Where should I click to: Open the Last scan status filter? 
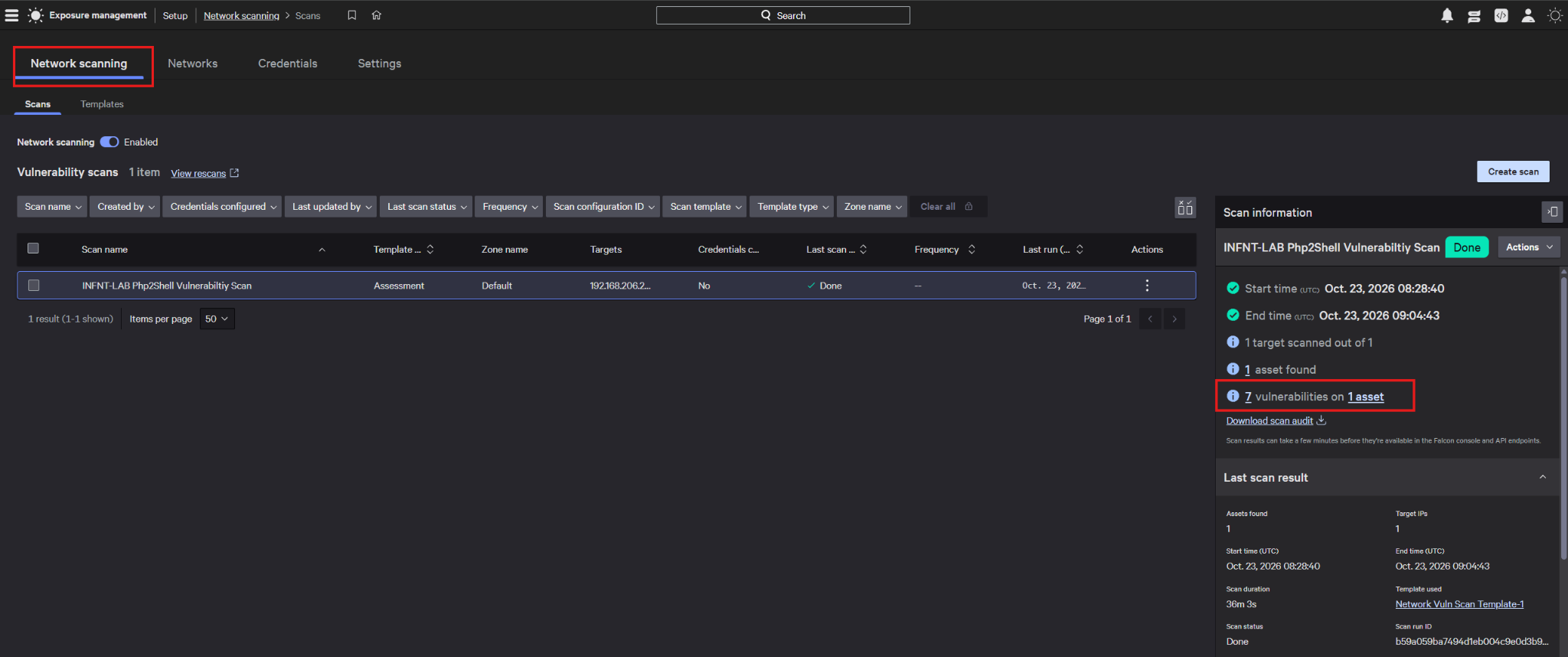click(426, 207)
